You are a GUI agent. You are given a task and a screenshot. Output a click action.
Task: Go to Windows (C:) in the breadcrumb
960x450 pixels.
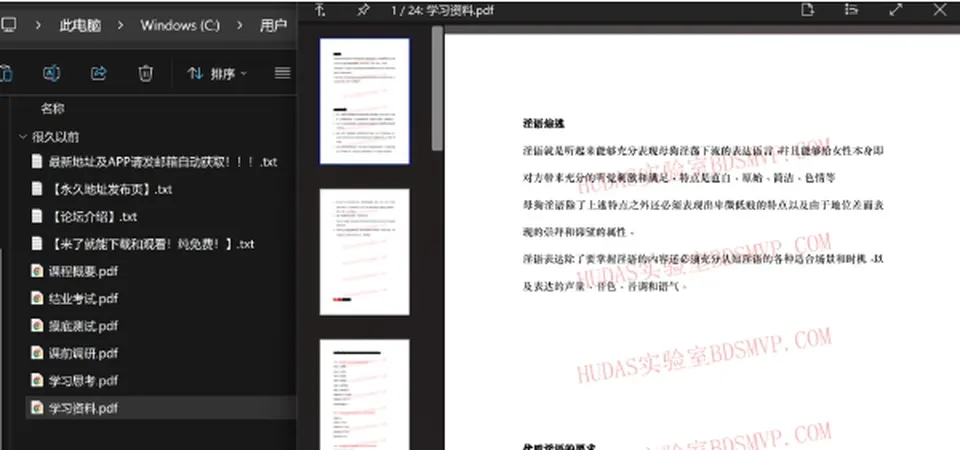180,25
